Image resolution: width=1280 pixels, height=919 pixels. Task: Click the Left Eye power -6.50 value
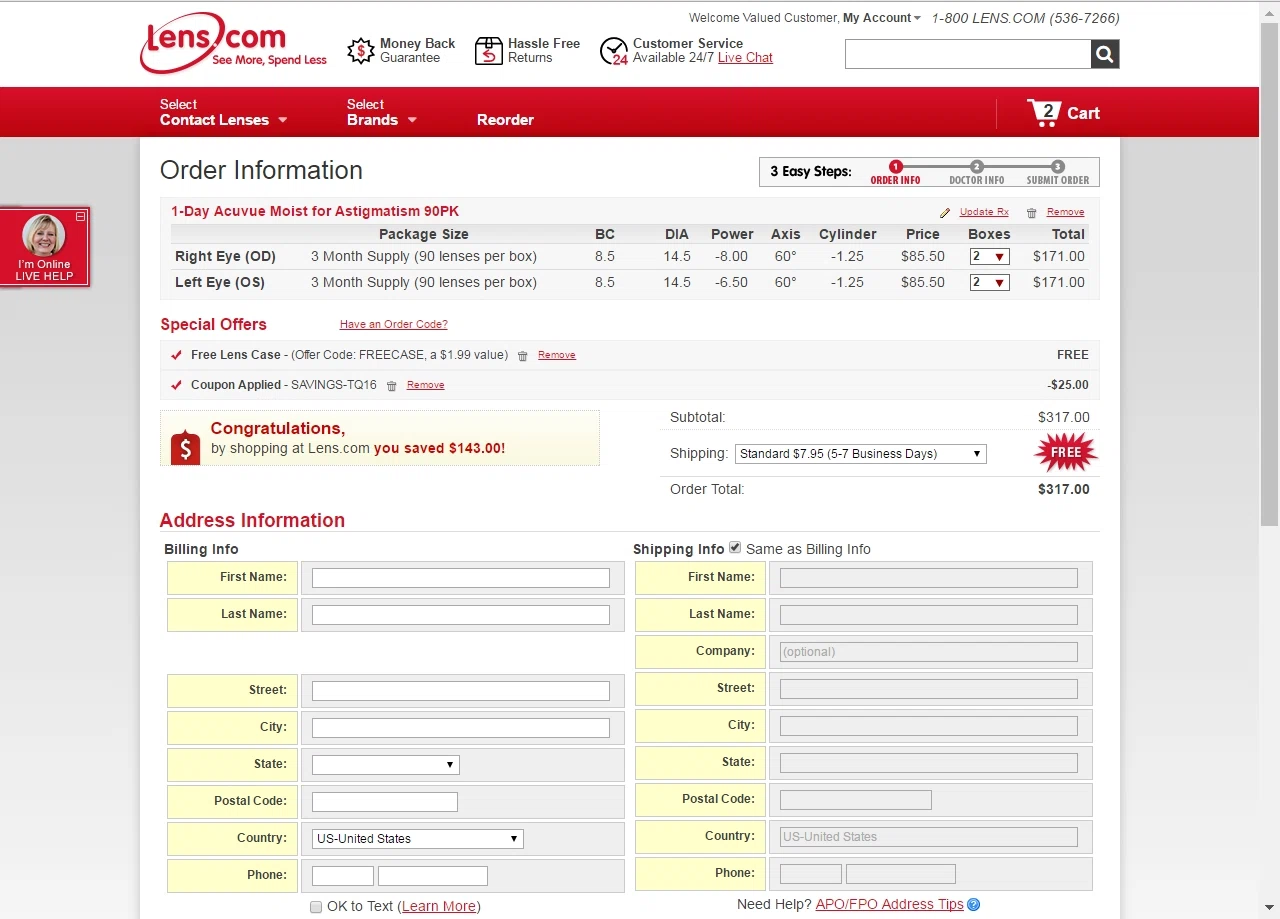[731, 283]
